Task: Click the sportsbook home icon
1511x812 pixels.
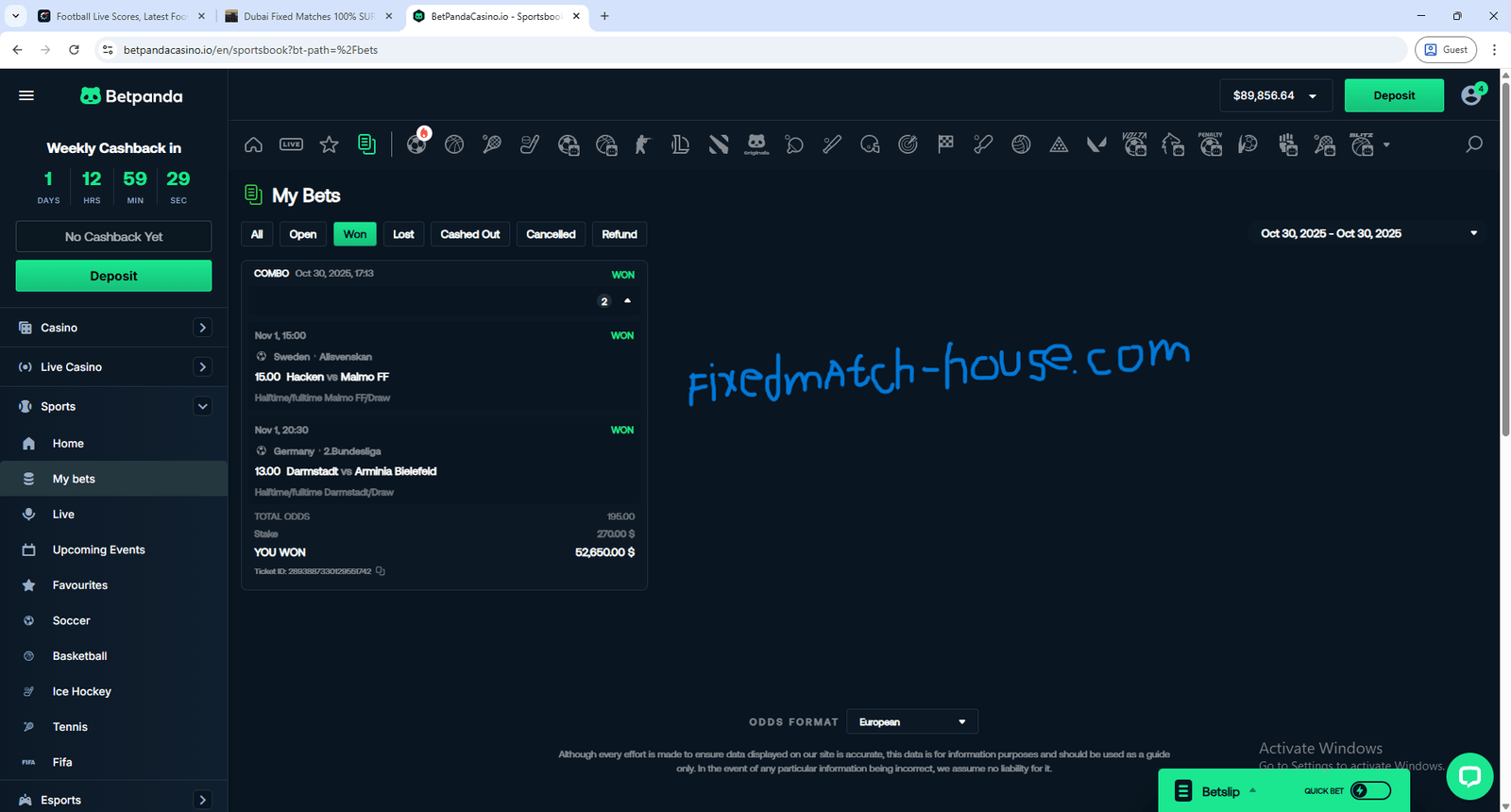Action: coord(253,144)
